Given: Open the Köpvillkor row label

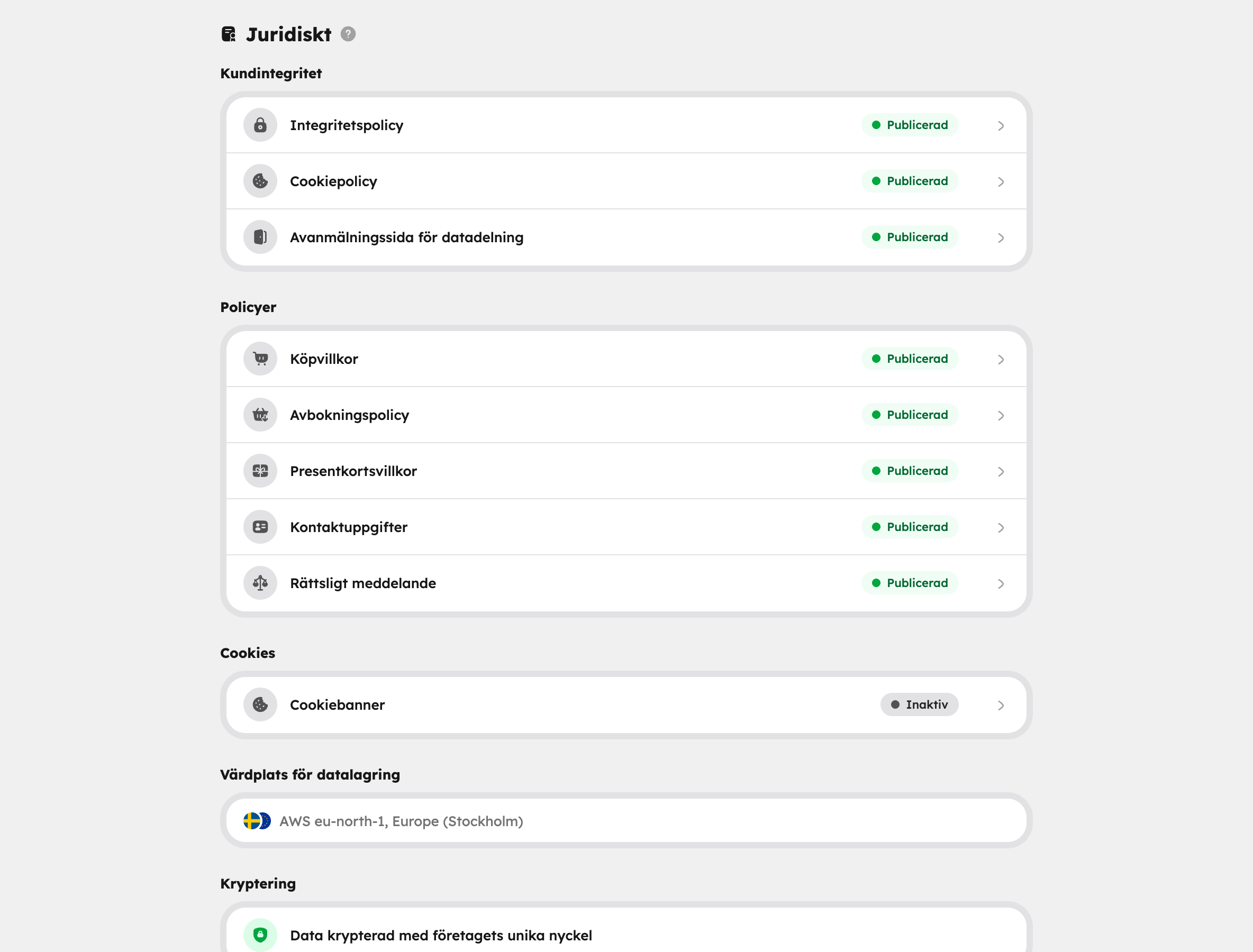Looking at the screenshot, I should [x=324, y=359].
